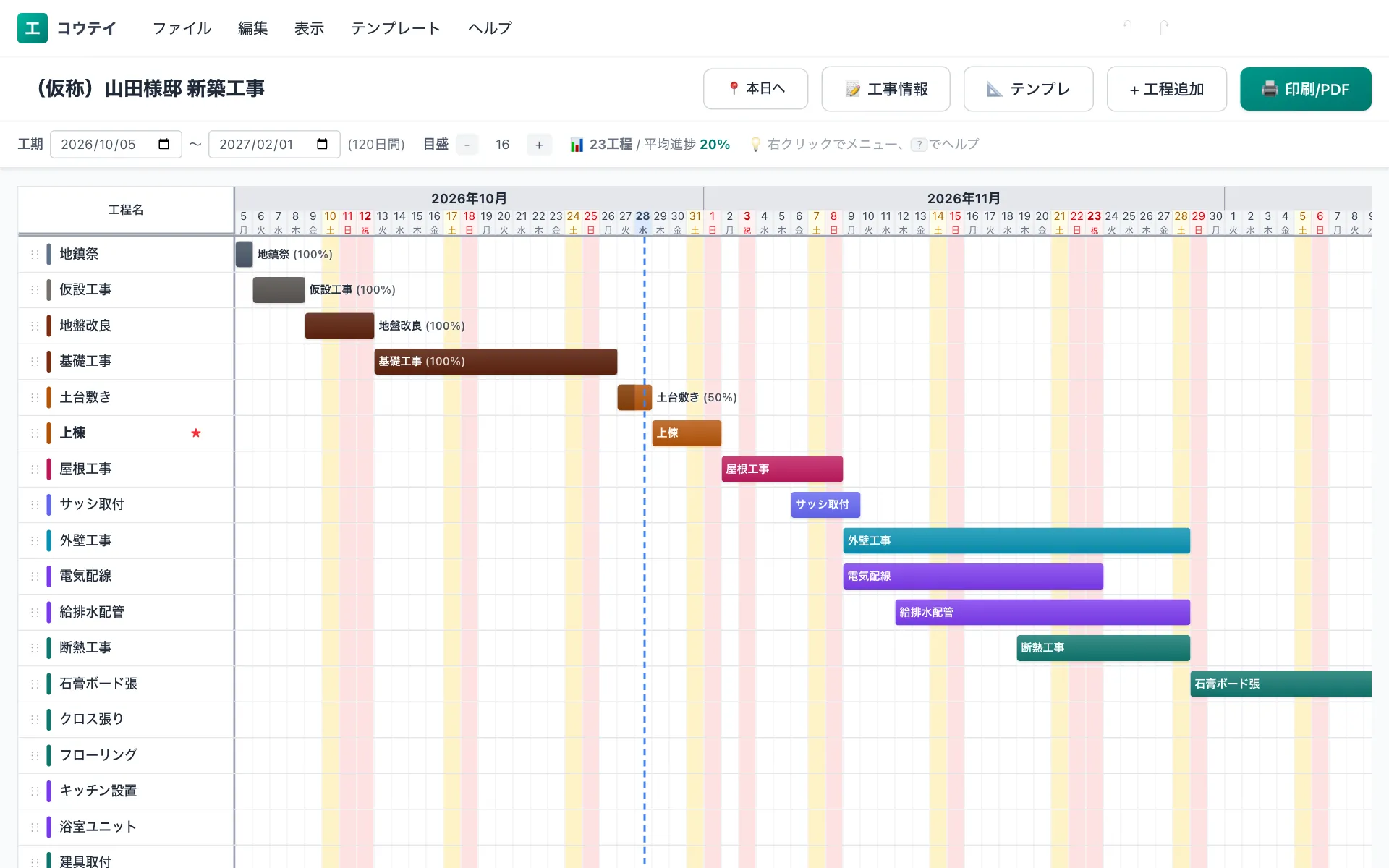Viewport: 1389px width, 868px height.
Task: Click the red star milestone on 上棟 row
Action: click(195, 433)
